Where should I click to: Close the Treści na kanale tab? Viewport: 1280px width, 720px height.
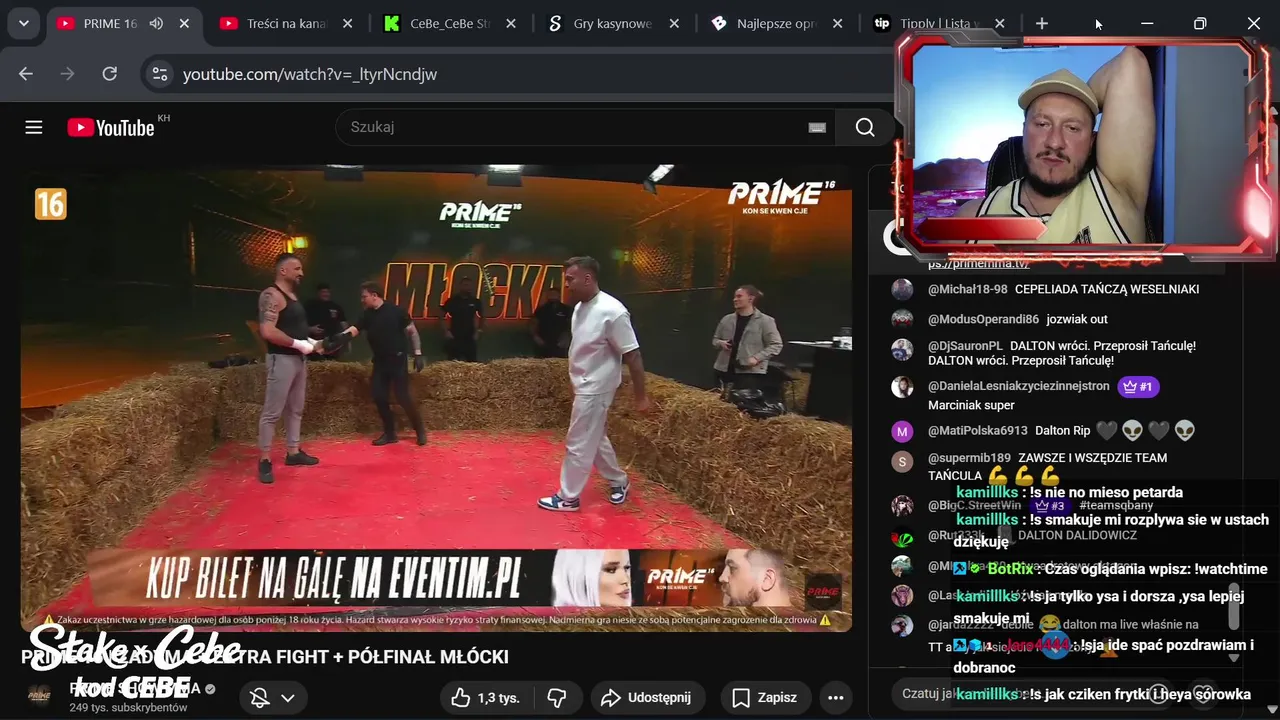(x=347, y=23)
